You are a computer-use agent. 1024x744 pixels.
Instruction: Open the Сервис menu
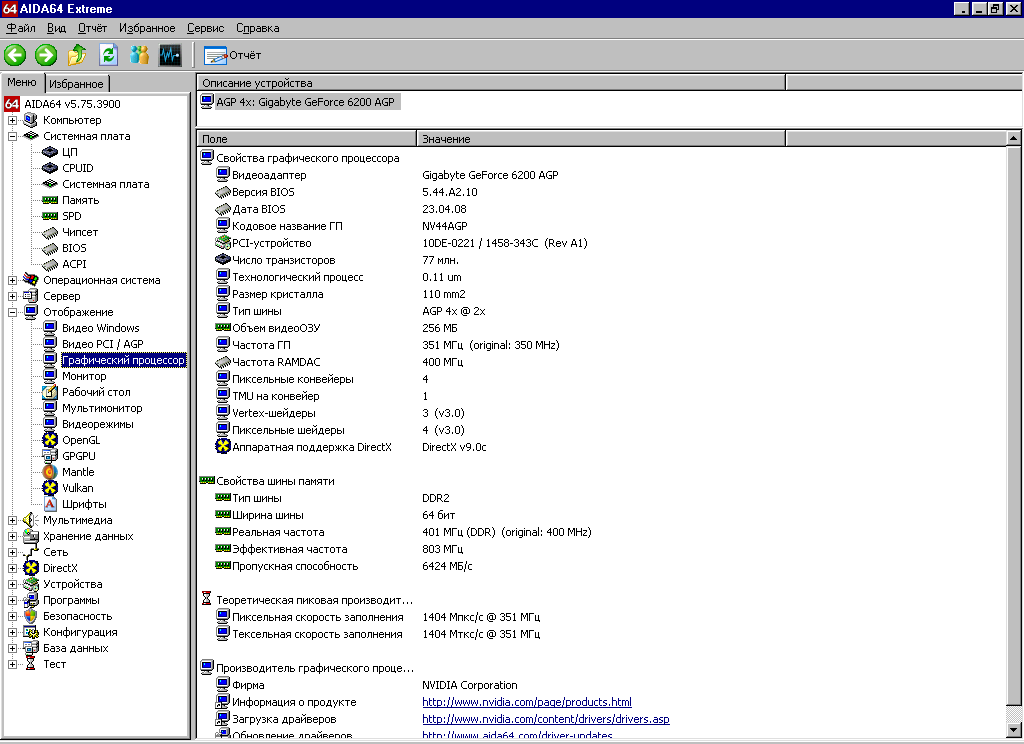[x=205, y=28]
